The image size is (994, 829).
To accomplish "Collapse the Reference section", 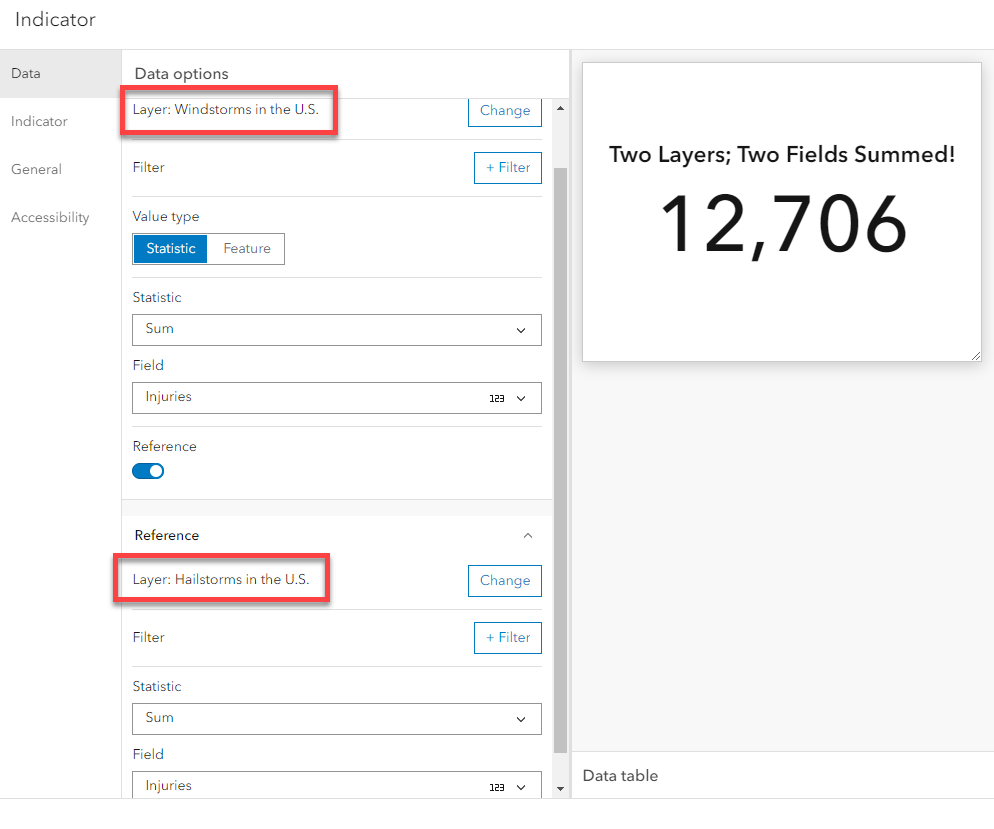I will coord(527,535).
